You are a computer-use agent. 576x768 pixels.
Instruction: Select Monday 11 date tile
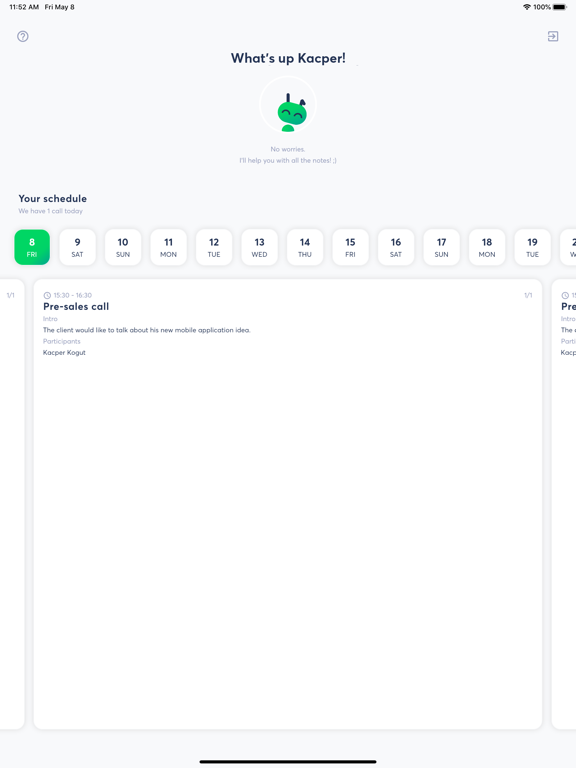[x=168, y=247]
